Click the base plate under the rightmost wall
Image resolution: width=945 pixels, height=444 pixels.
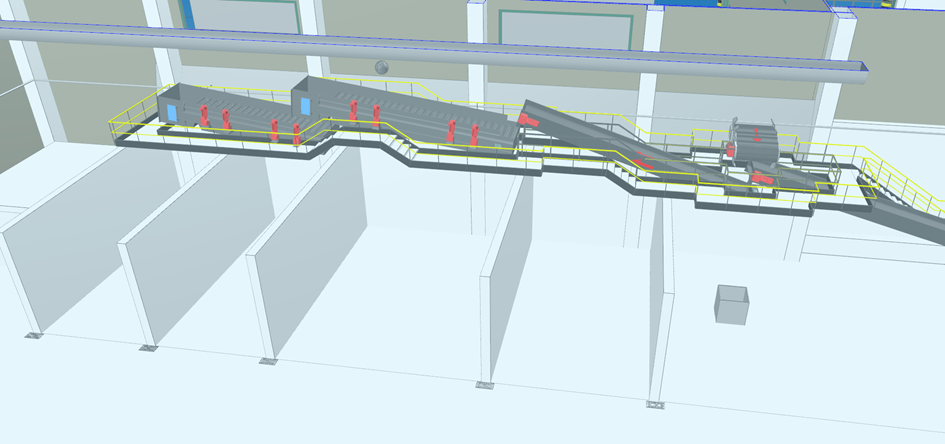point(656,404)
